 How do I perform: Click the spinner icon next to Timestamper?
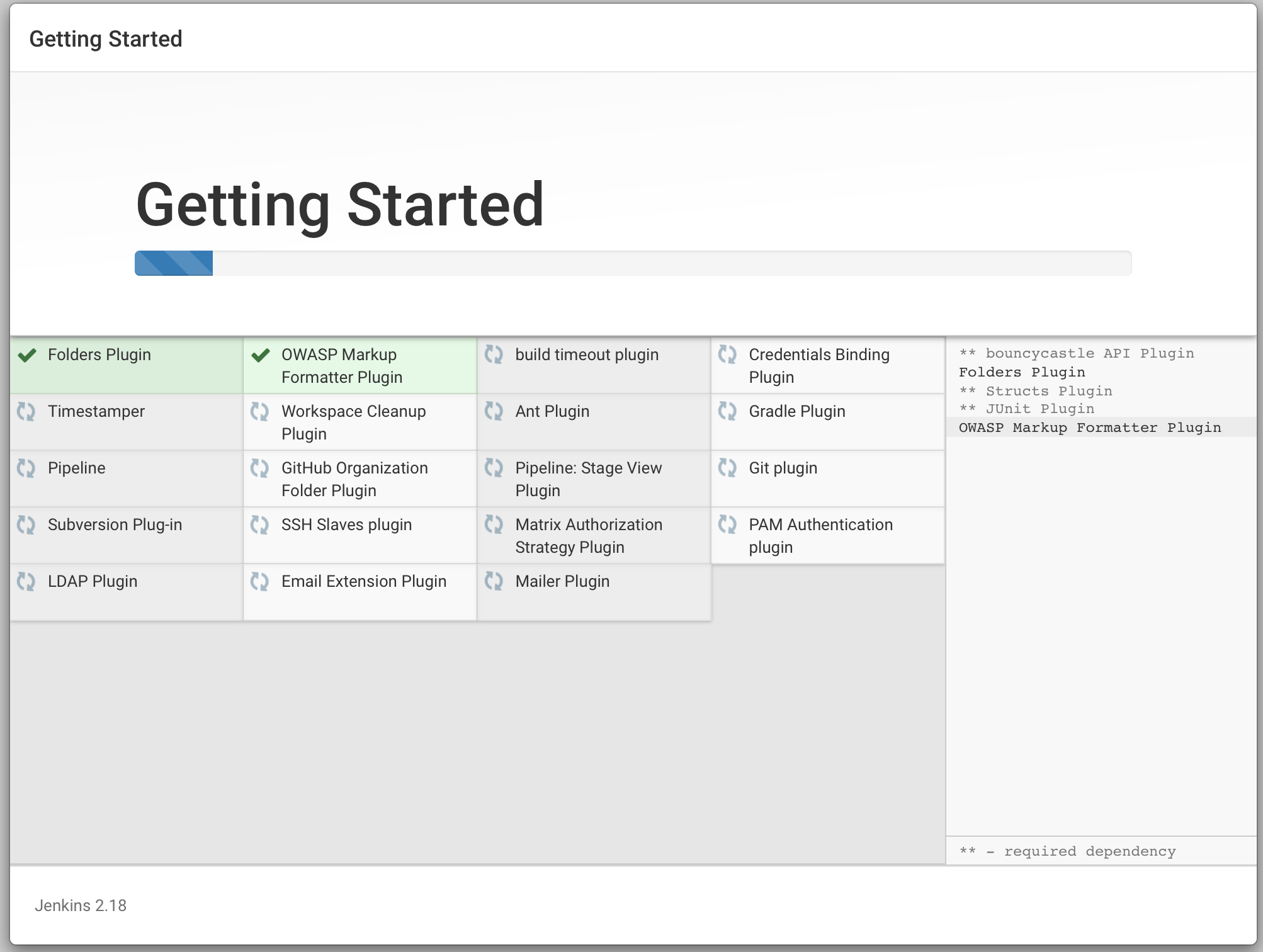tap(26, 412)
